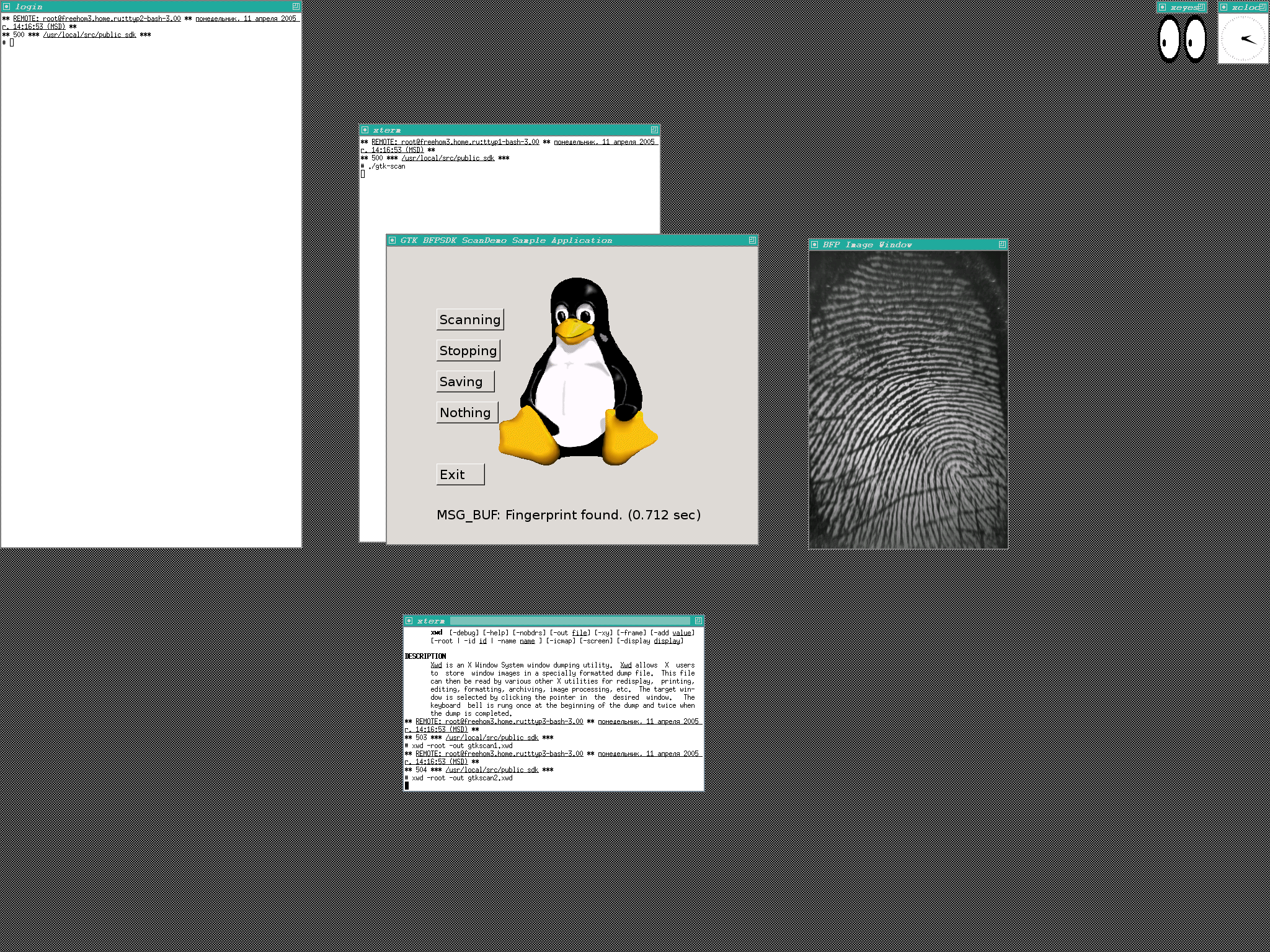Iconify the bottom xterm with xwd manual
Viewport: 1270px width, 952px height.
(x=409, y=621)
